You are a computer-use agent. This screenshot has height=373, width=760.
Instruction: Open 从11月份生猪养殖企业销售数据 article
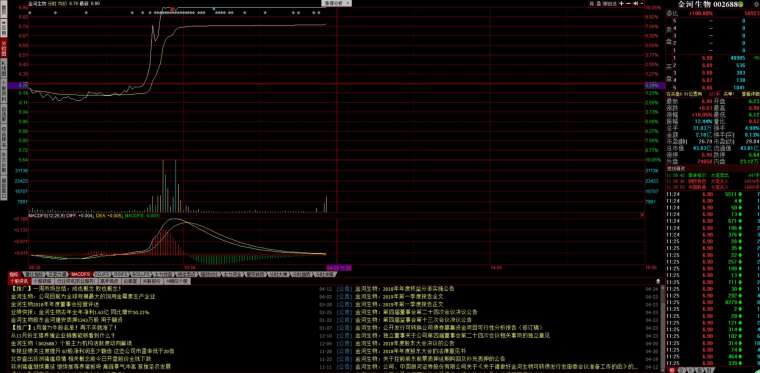point(63,335)
